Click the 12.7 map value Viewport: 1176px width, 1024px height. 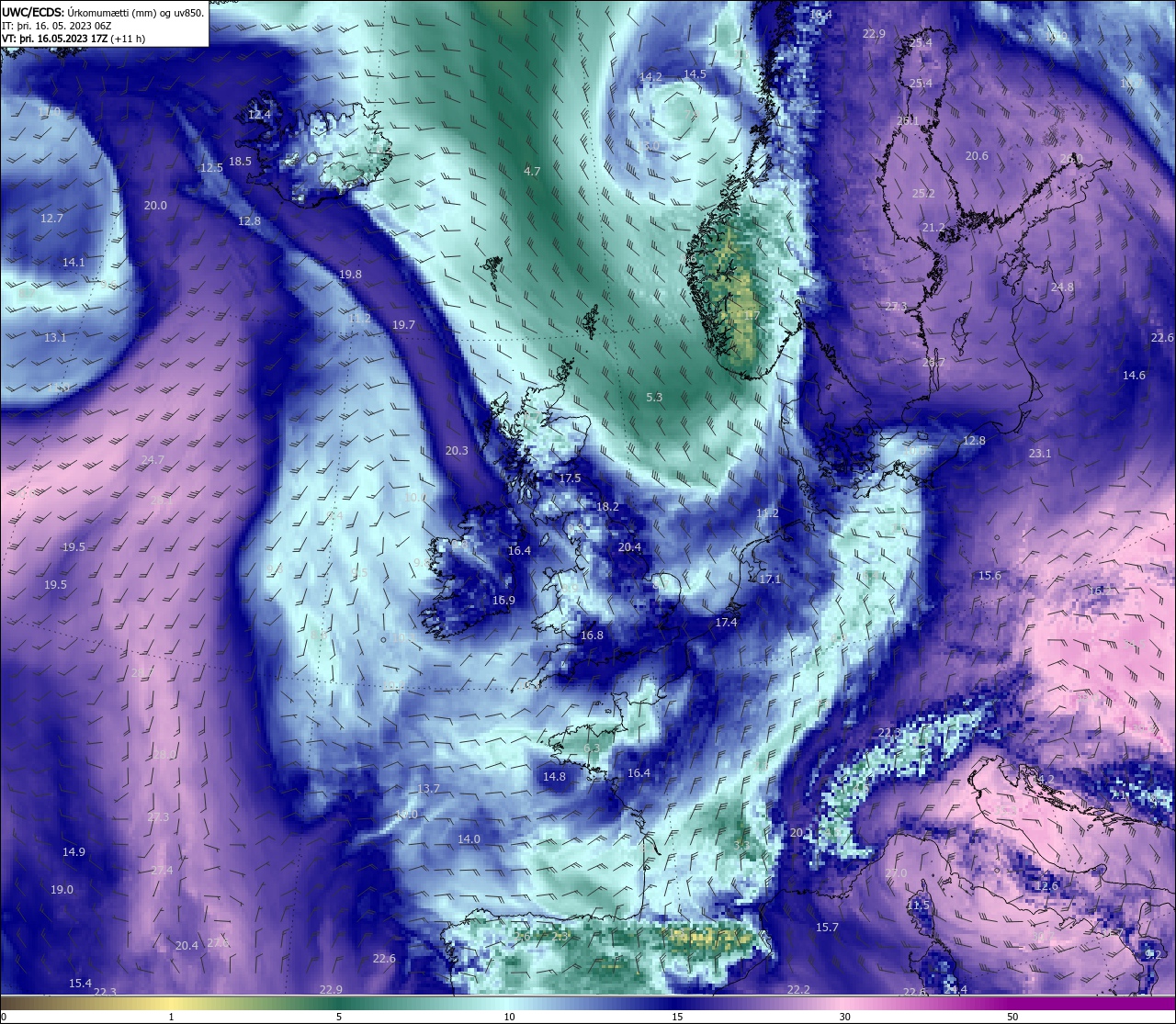click(52, 219)
